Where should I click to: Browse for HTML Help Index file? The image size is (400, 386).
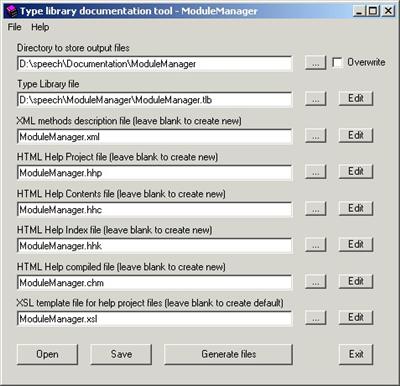coord(315,245)
